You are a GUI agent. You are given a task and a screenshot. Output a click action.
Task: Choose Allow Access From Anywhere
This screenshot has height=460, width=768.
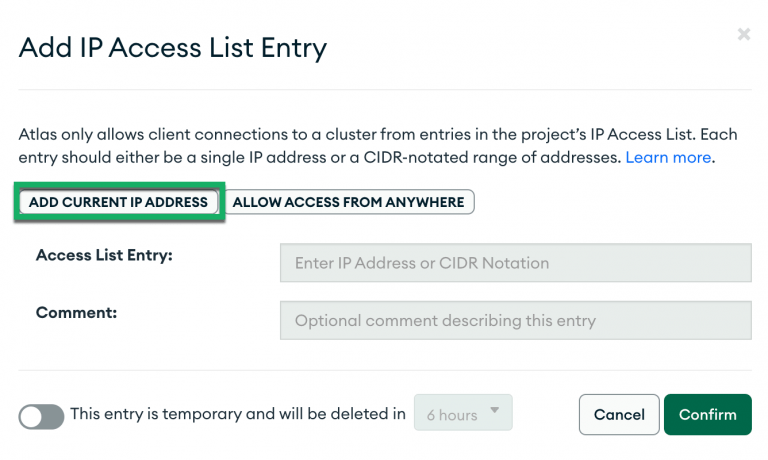pos(348,202)
